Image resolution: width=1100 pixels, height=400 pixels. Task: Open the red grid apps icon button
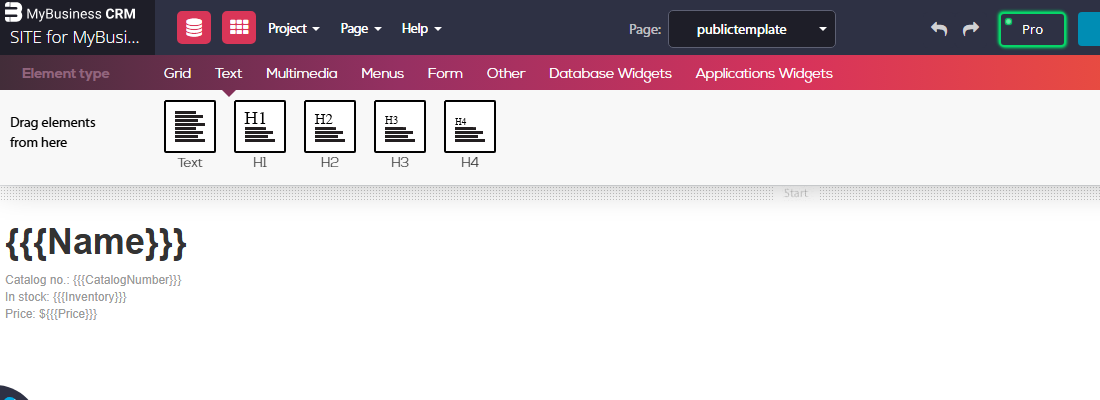point(239,28)
